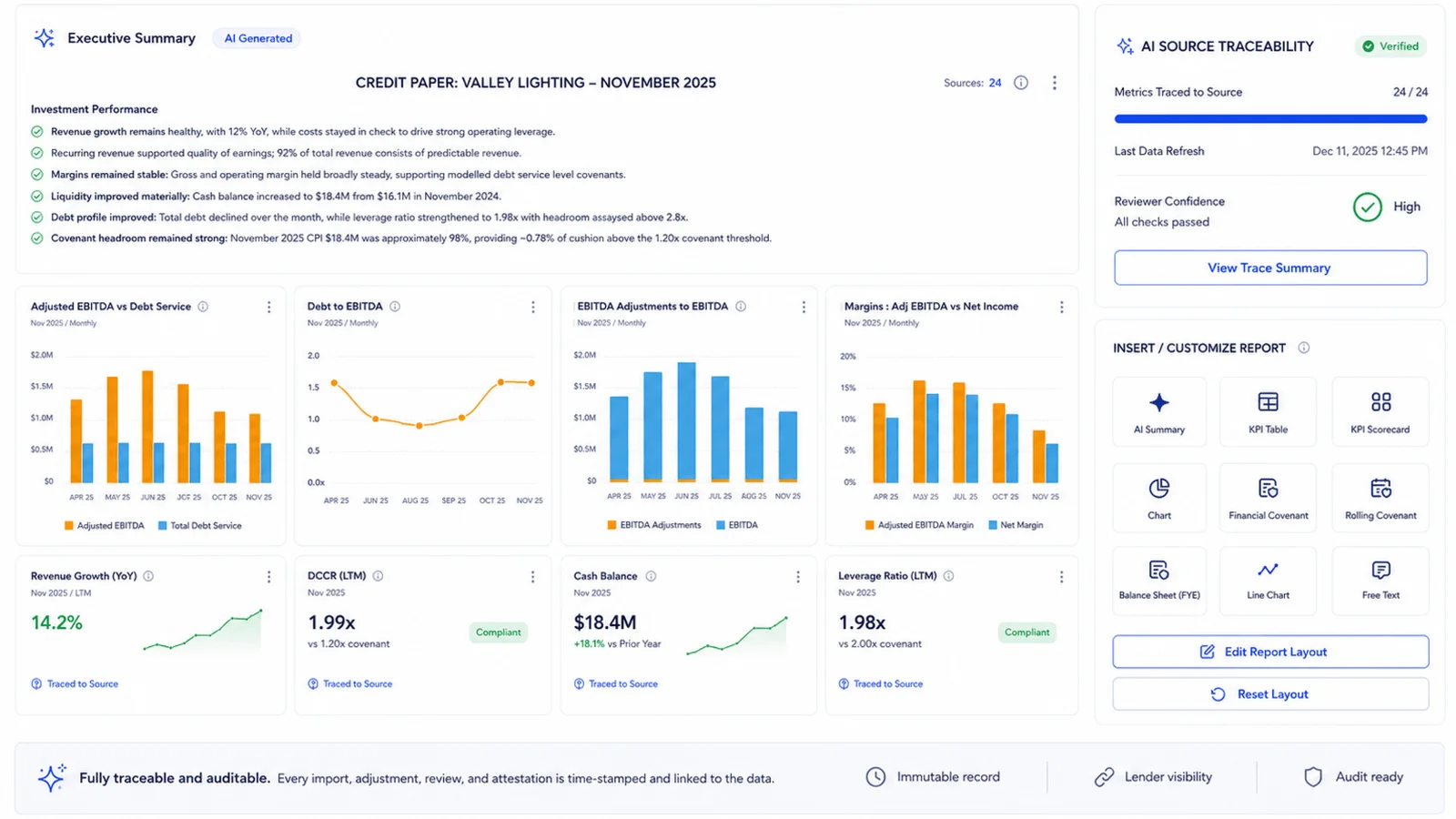The width and height of the screenshot is (1456, 819).
Task: Open Traced to Source under DCCR
Action: point(350,683)
